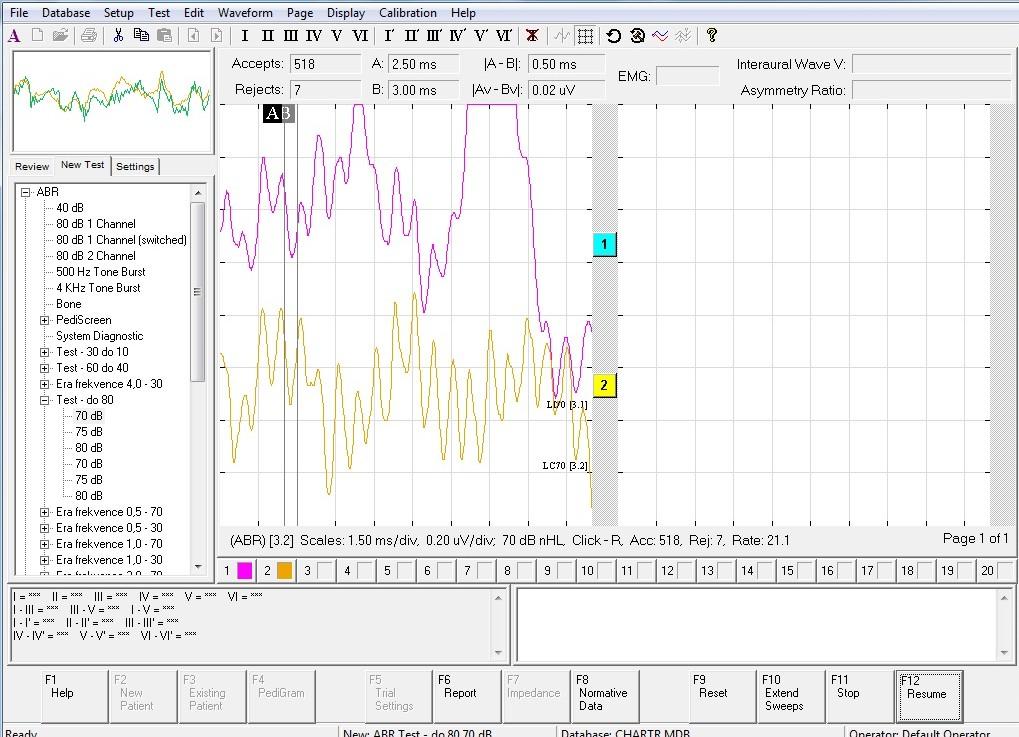The width and height of the screenshot is (1019, 737).
Task: Open help with the question mark icon
Action: click(x=712, y=35)
